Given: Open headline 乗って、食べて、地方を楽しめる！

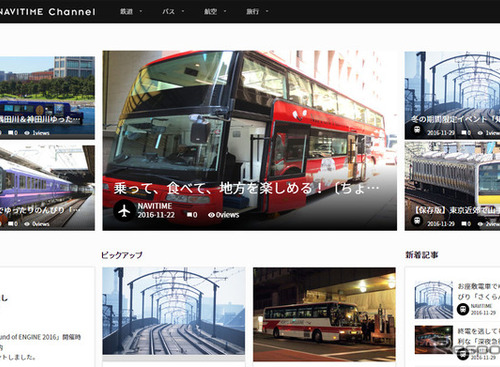Looking at the screenshot, I should coord(246,188).
